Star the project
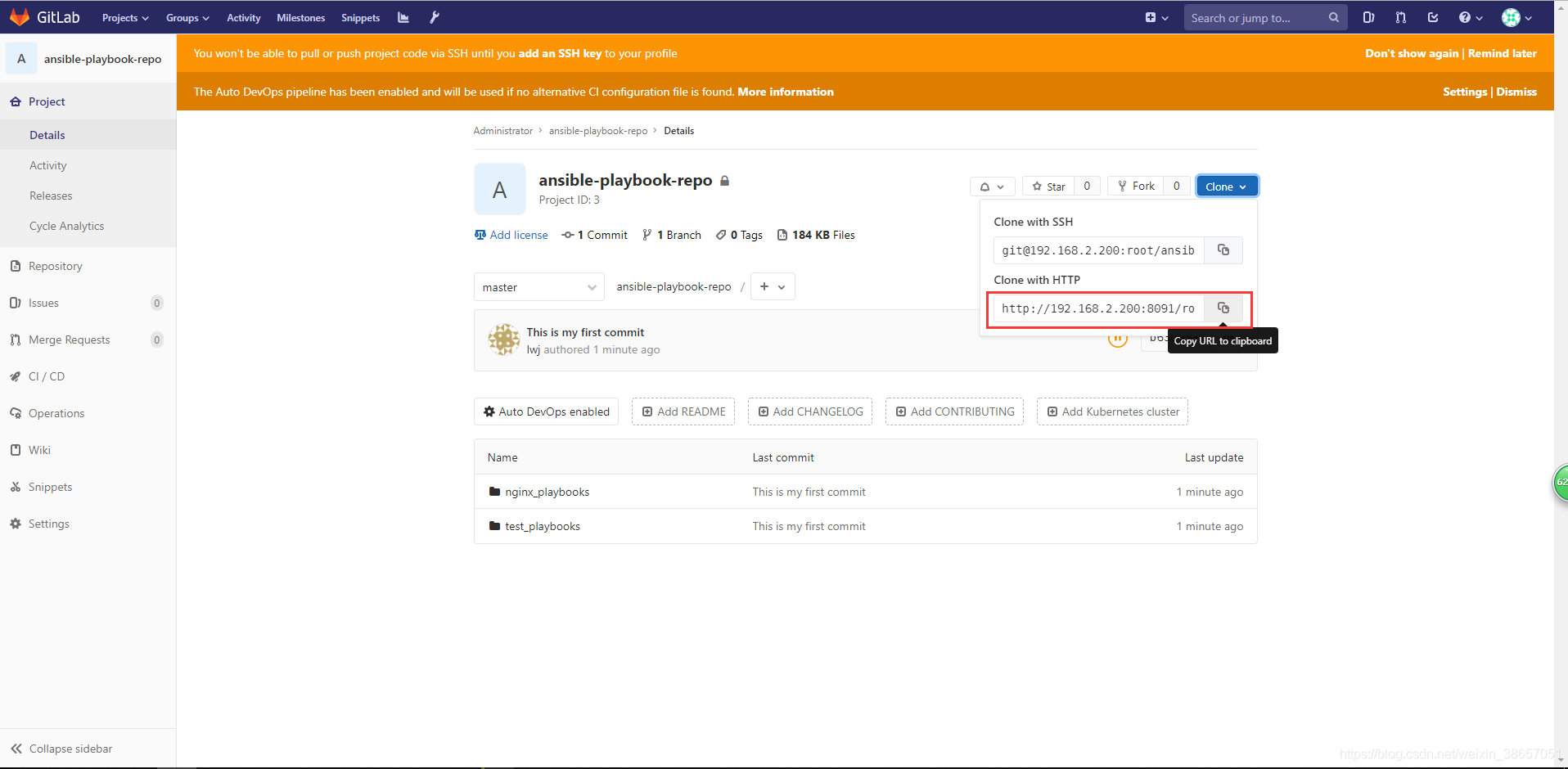This screenshot has width=1568, height=769. [1048, 187]
